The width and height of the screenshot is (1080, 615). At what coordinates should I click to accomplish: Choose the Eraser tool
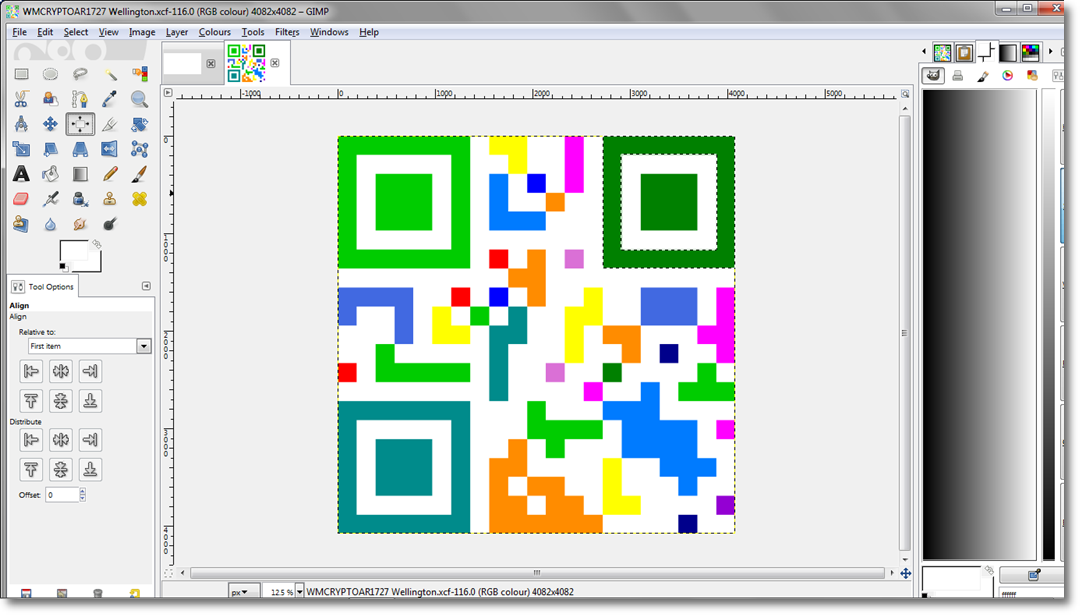coord(21,199)
